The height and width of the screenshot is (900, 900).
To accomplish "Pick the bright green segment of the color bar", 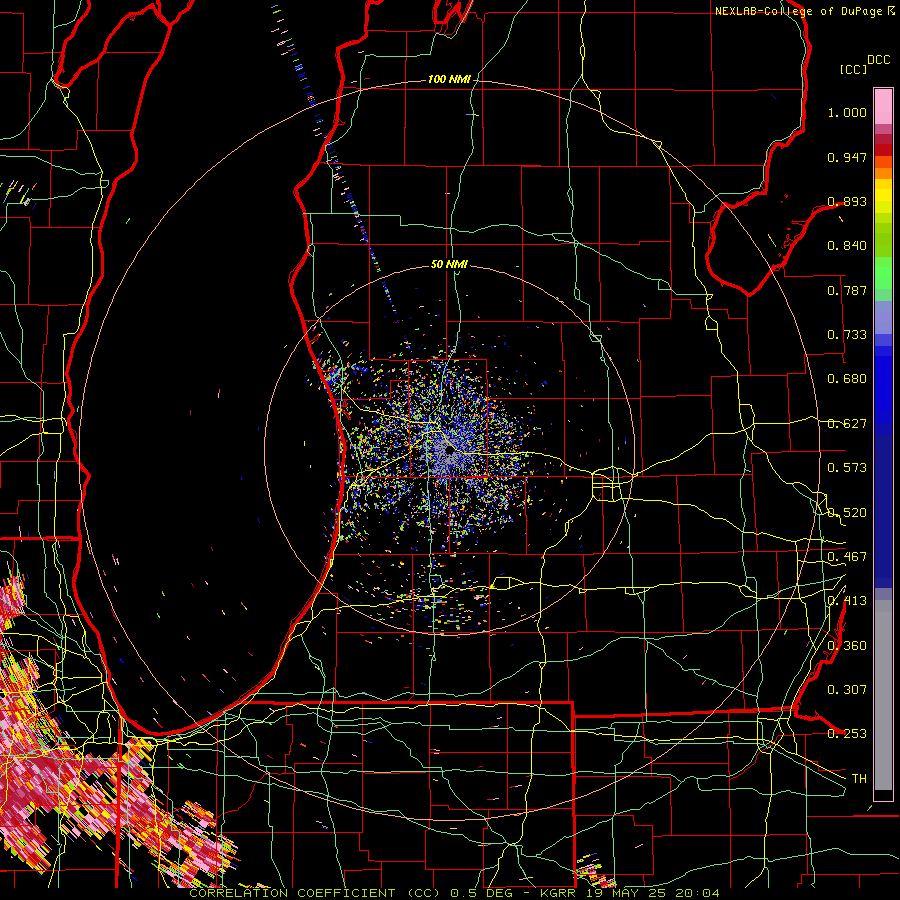I will 883,273.
